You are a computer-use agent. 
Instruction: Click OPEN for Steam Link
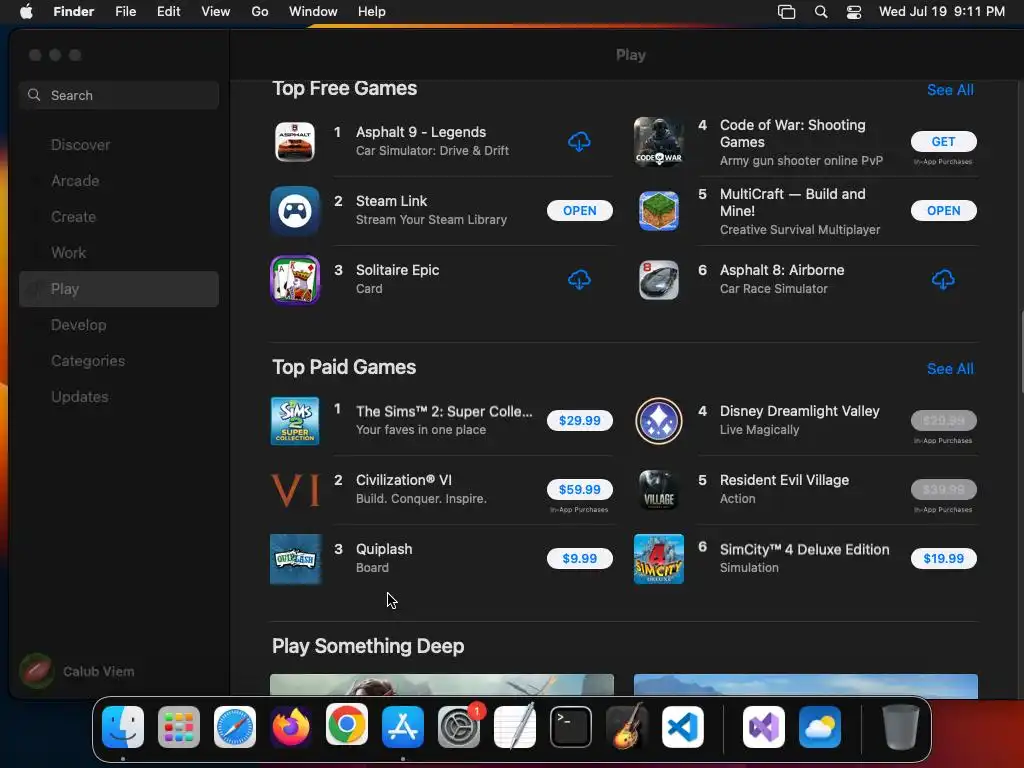coord(579,210)
